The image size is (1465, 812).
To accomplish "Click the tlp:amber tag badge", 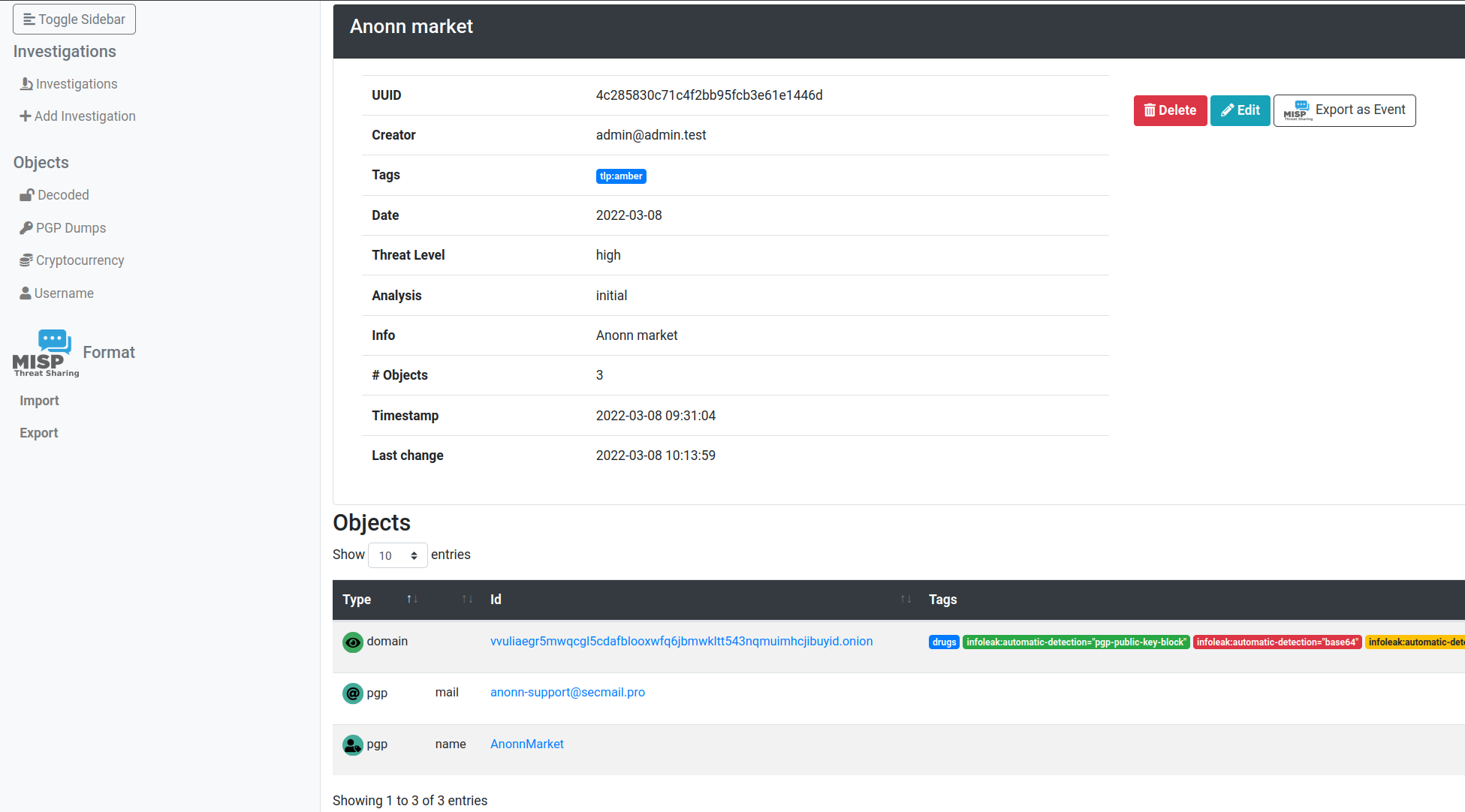I will click(x=621, y=176).
